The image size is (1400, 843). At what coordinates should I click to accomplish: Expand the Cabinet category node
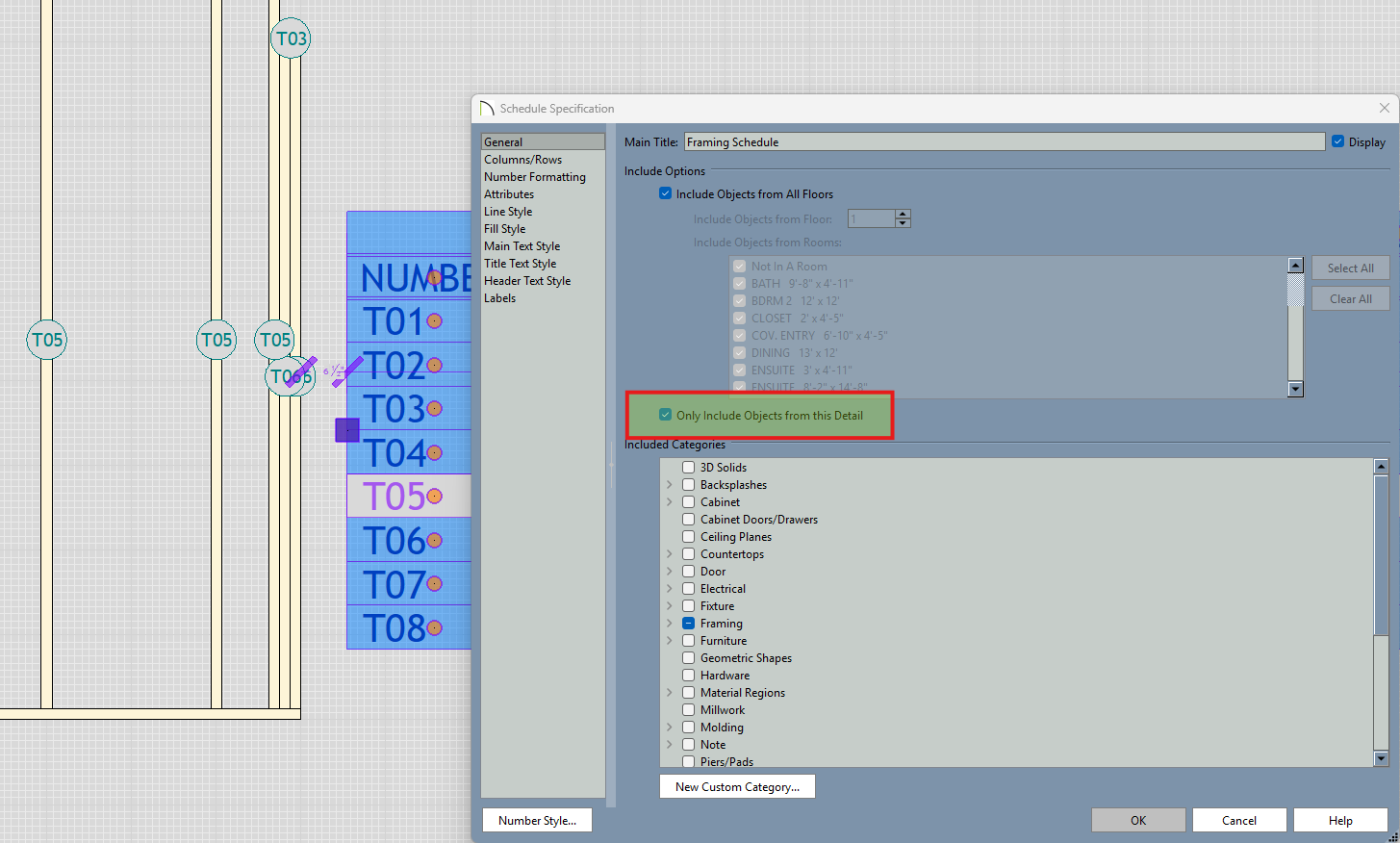click(x=670, y=502)
